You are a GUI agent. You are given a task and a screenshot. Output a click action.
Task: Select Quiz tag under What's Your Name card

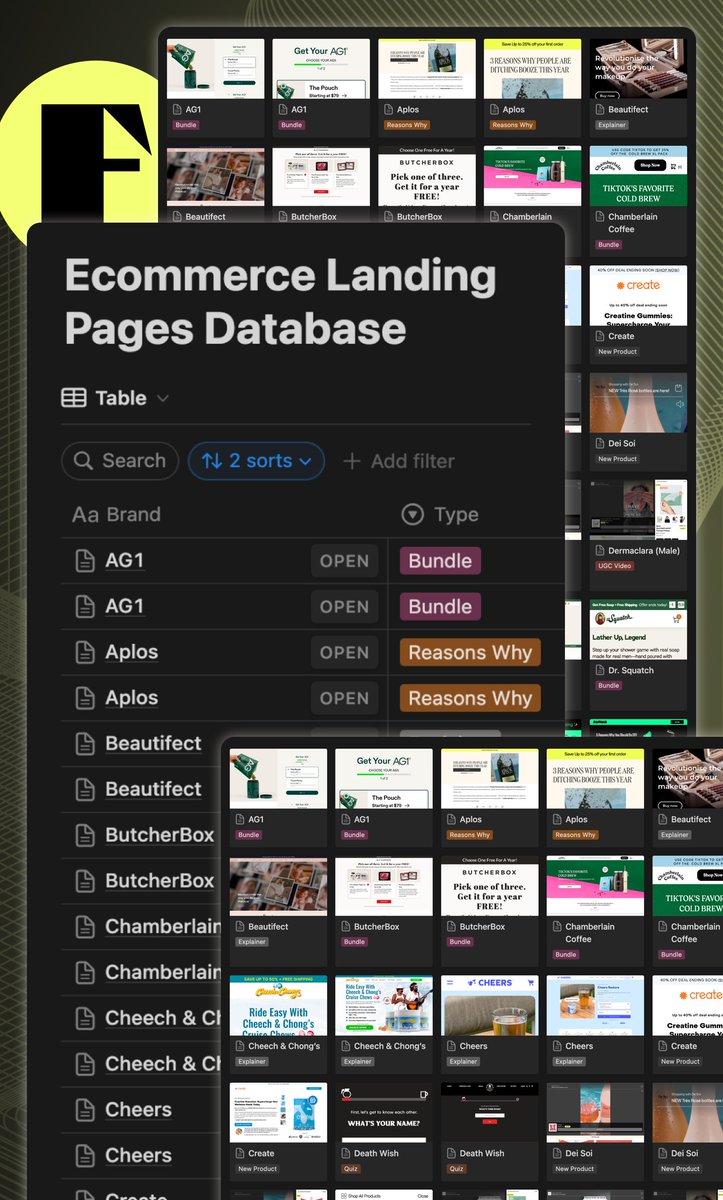pyautogui.click(x=351, y=1168)
